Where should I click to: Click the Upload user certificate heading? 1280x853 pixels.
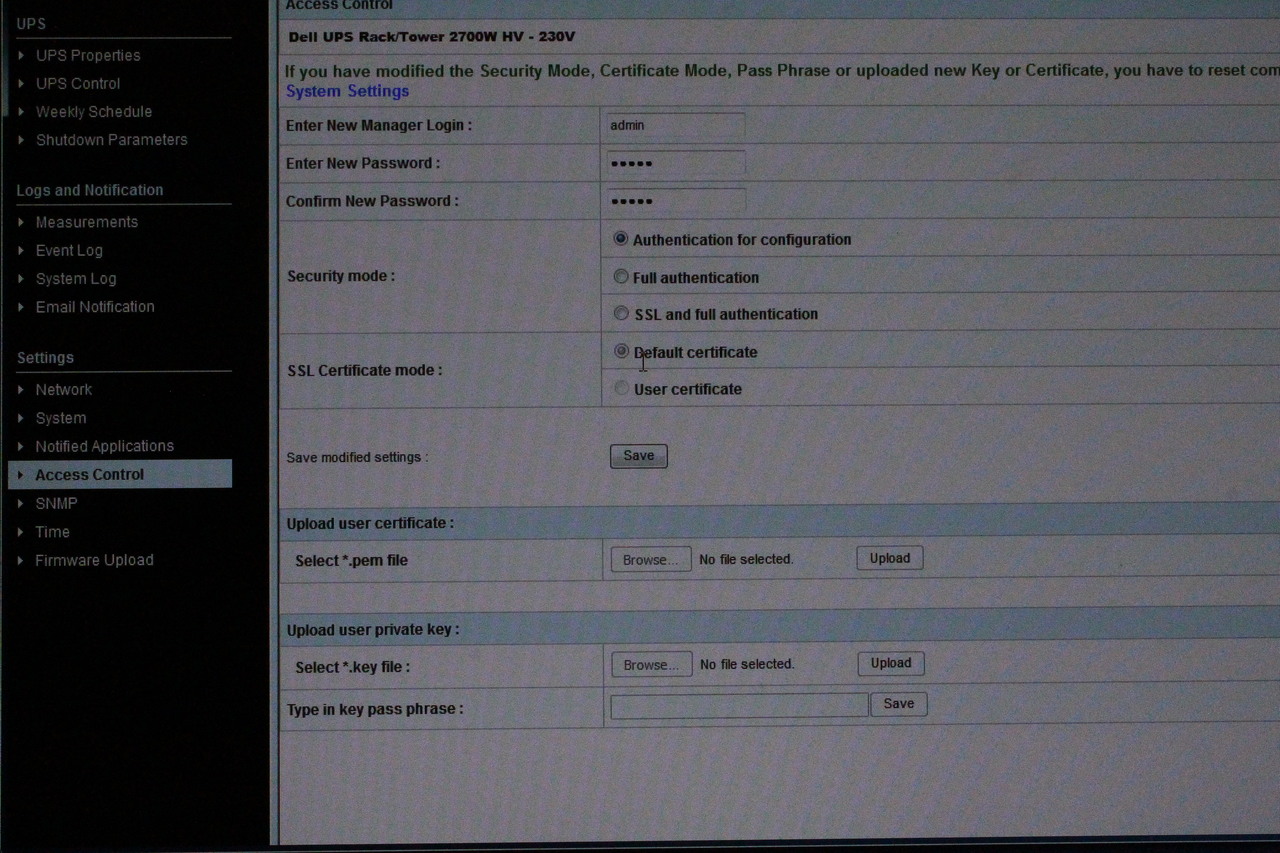tap(370, 523)
